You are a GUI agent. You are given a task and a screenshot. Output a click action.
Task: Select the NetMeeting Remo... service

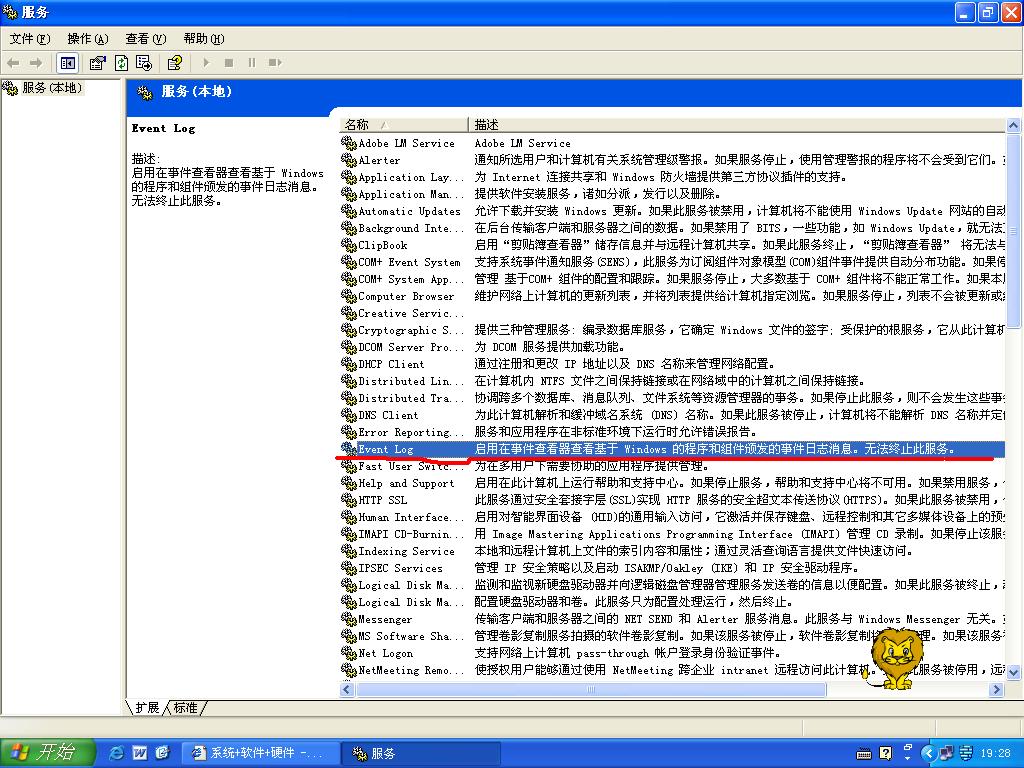[672, 669]
